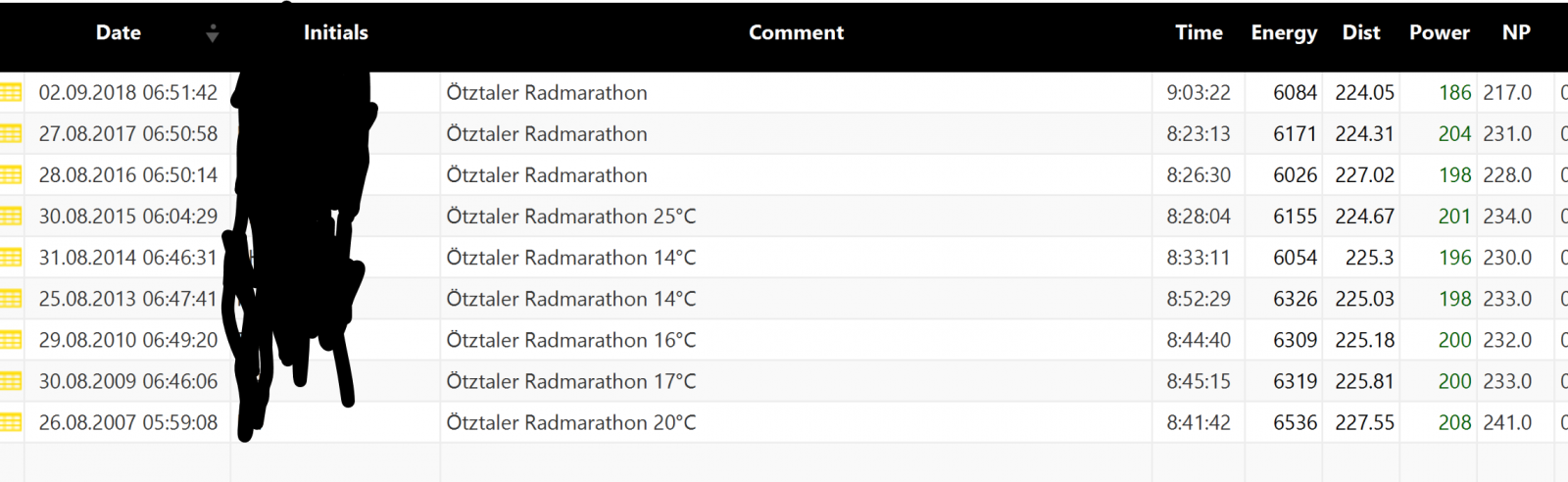Click yellow table icon for 27.08.2017 row
1568x482 pixels.
[x=11, y=134]
